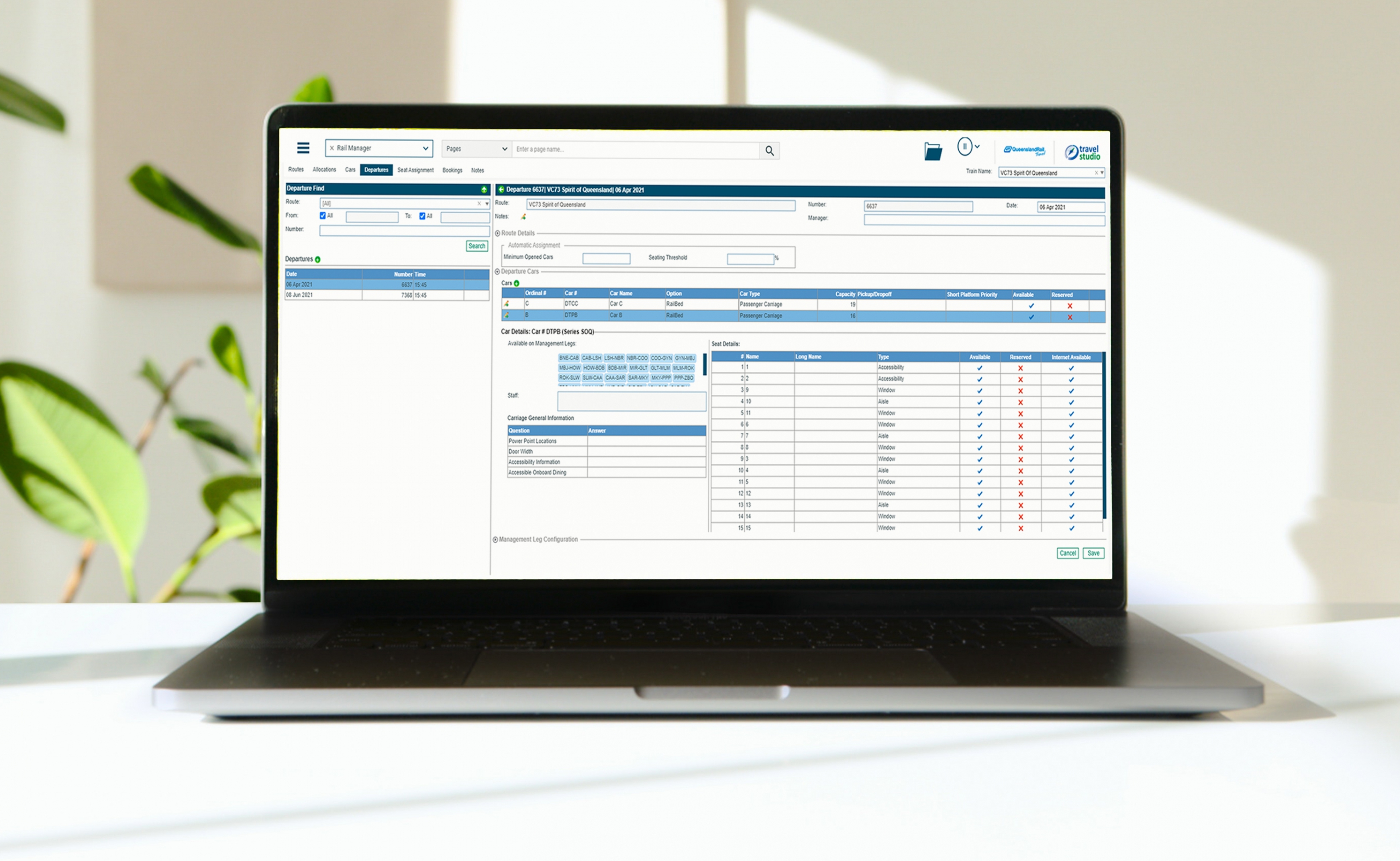Click the Save button at bottom right
The image size is (1400, 861).
[x=1093, y=553]
